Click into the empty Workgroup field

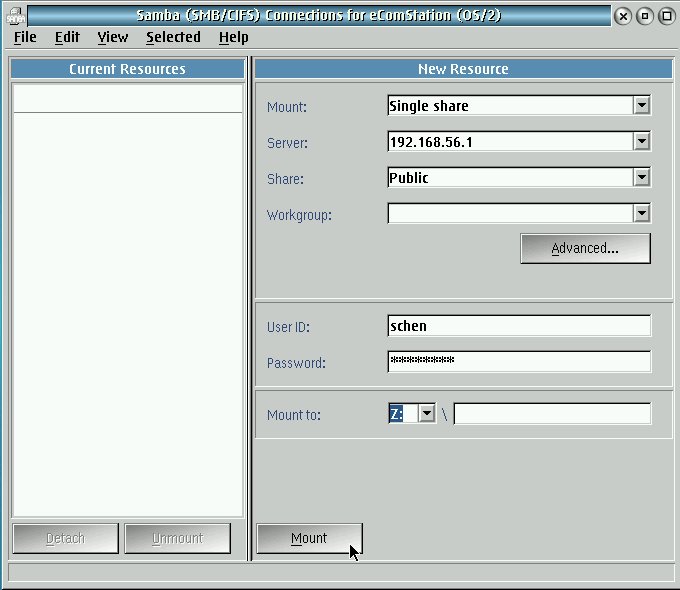tap(510, 213)
